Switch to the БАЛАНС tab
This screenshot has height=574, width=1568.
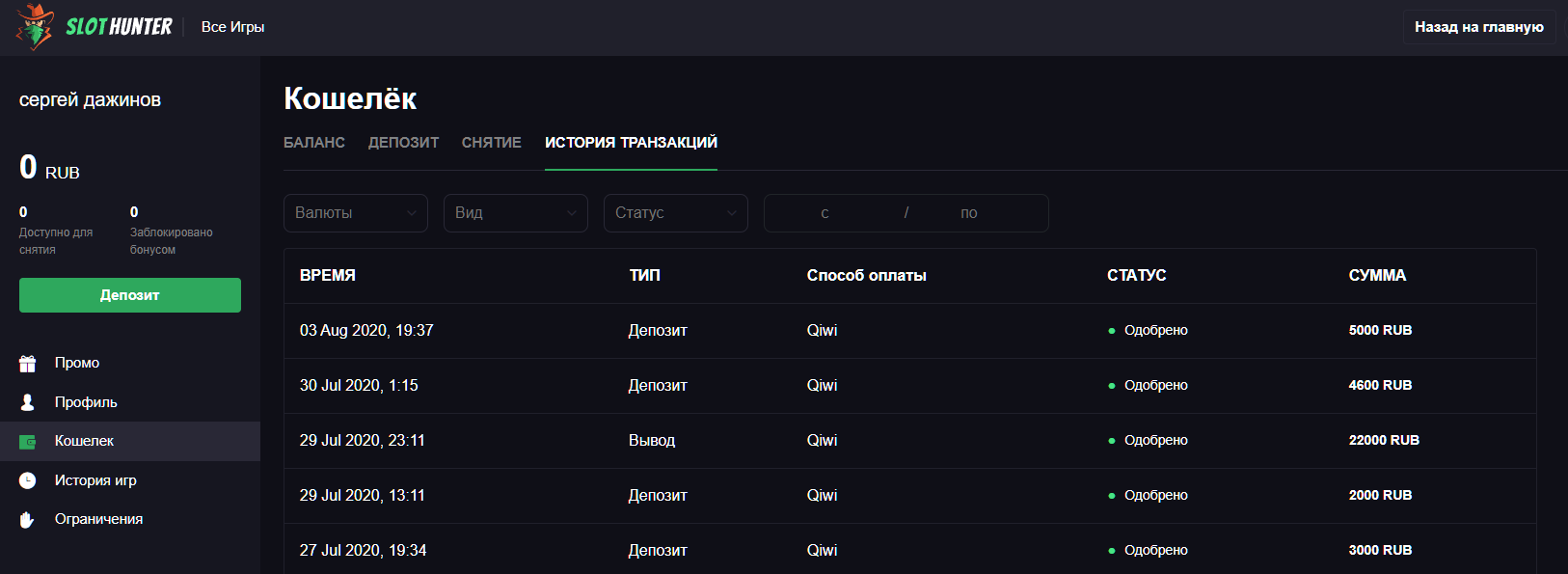click(x=314, y=143)
